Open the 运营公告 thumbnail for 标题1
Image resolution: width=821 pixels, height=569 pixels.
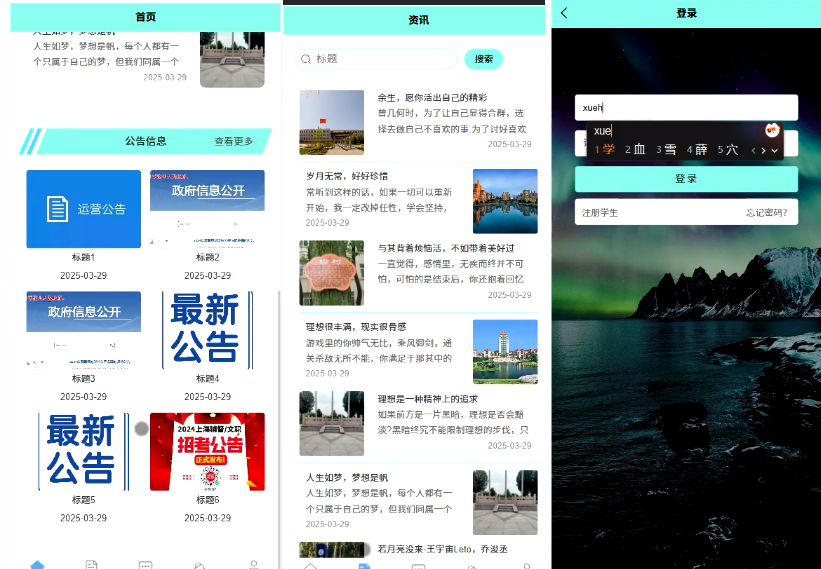(x=84, y=209)
